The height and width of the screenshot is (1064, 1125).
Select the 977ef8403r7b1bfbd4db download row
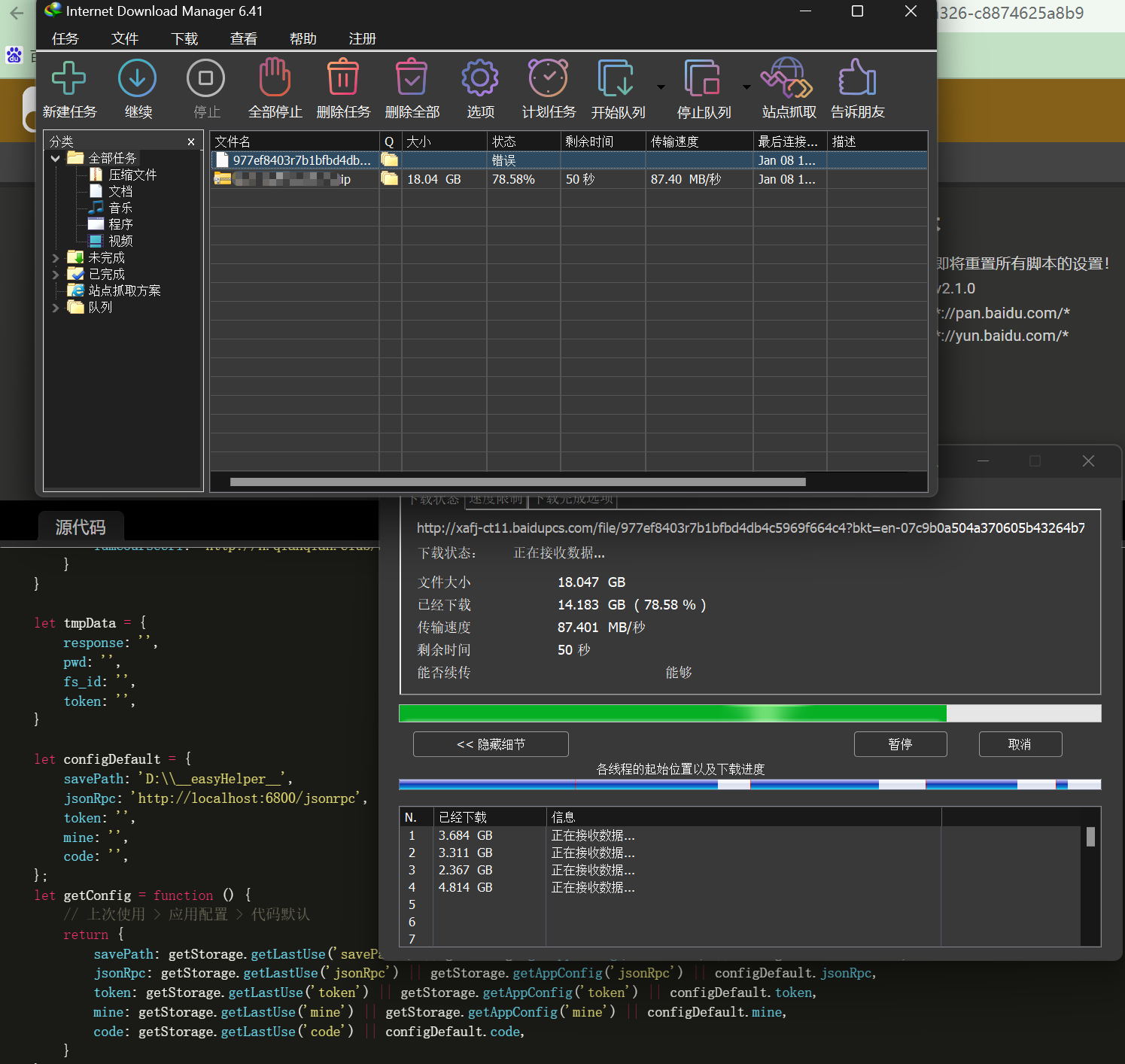point(568,160)
